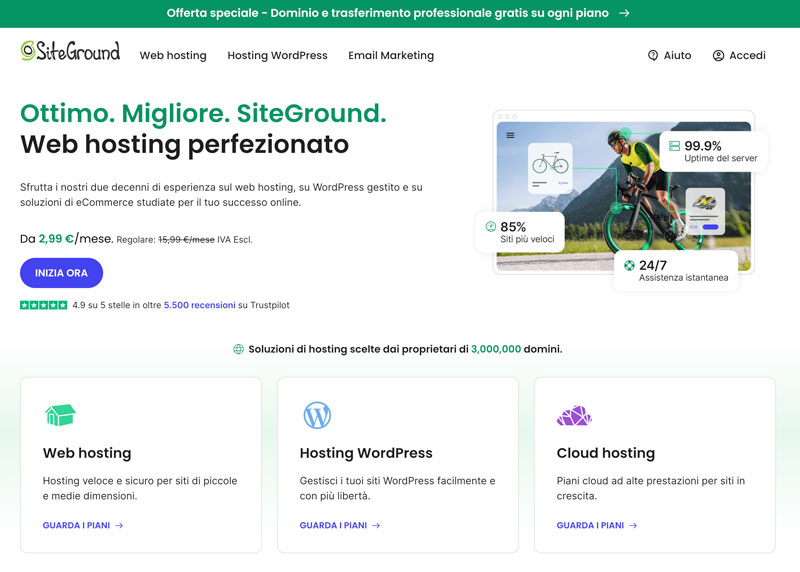The height and width of the screenshot is (572, 800).
Task: Click the 99.9% Uptime del server badge
Action: coord(714,151)
